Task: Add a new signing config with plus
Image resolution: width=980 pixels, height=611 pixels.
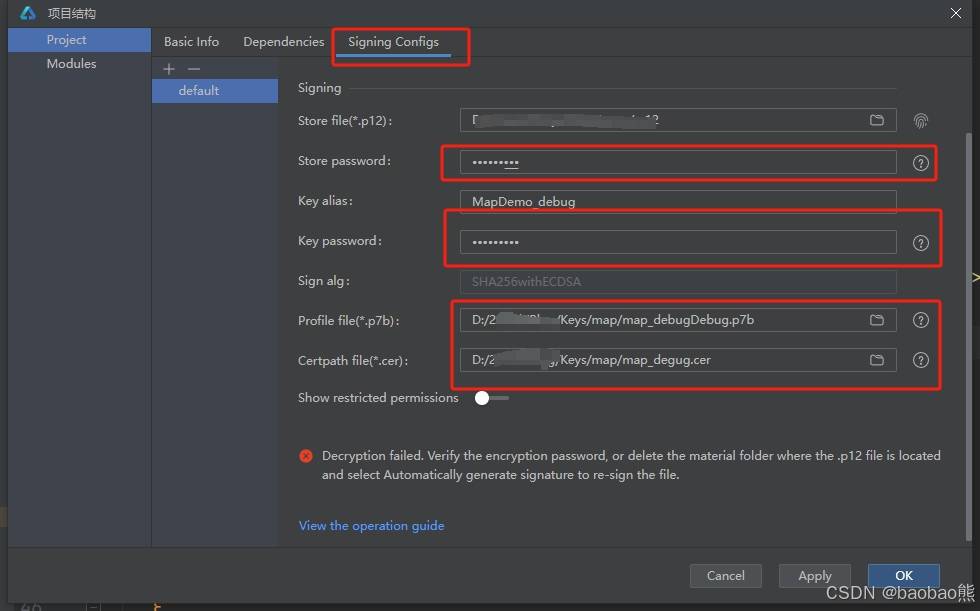Action: 169,69
